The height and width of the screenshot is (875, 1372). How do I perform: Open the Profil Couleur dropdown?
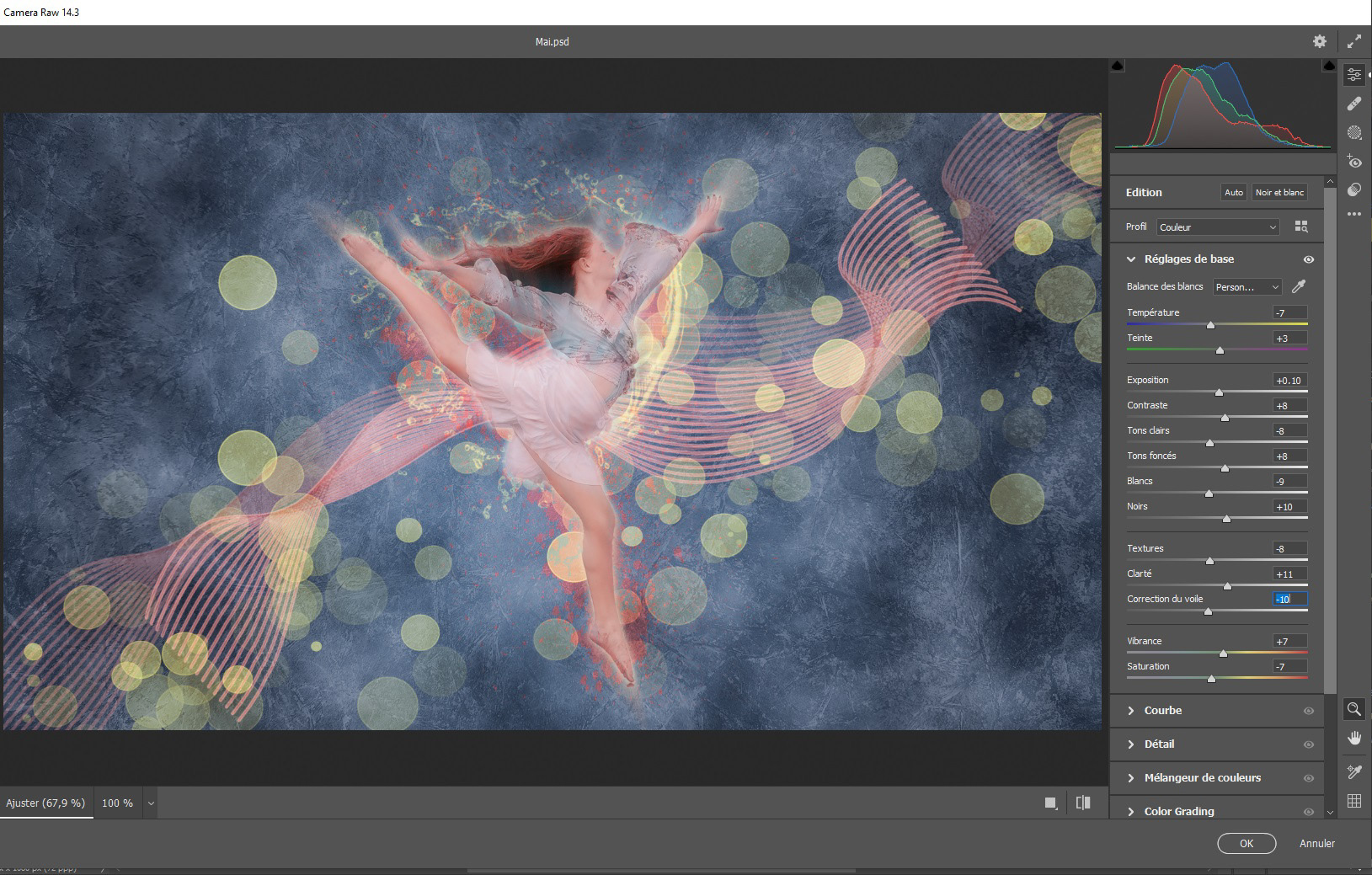pyautogui.click(x=1218, y=227)
